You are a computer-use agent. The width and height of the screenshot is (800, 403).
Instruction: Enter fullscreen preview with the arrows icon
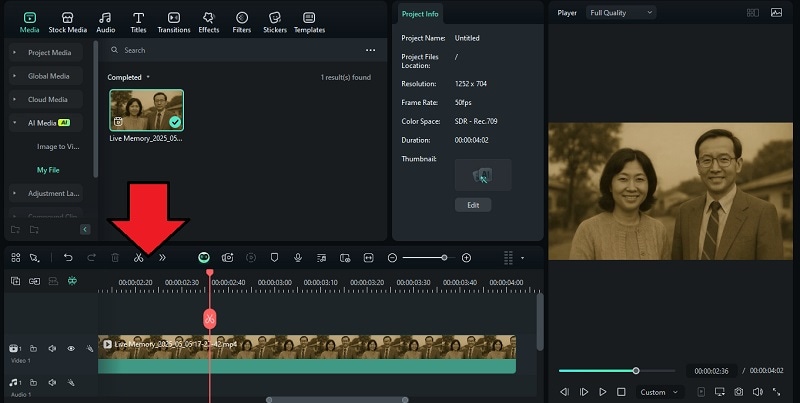[777, 392]
